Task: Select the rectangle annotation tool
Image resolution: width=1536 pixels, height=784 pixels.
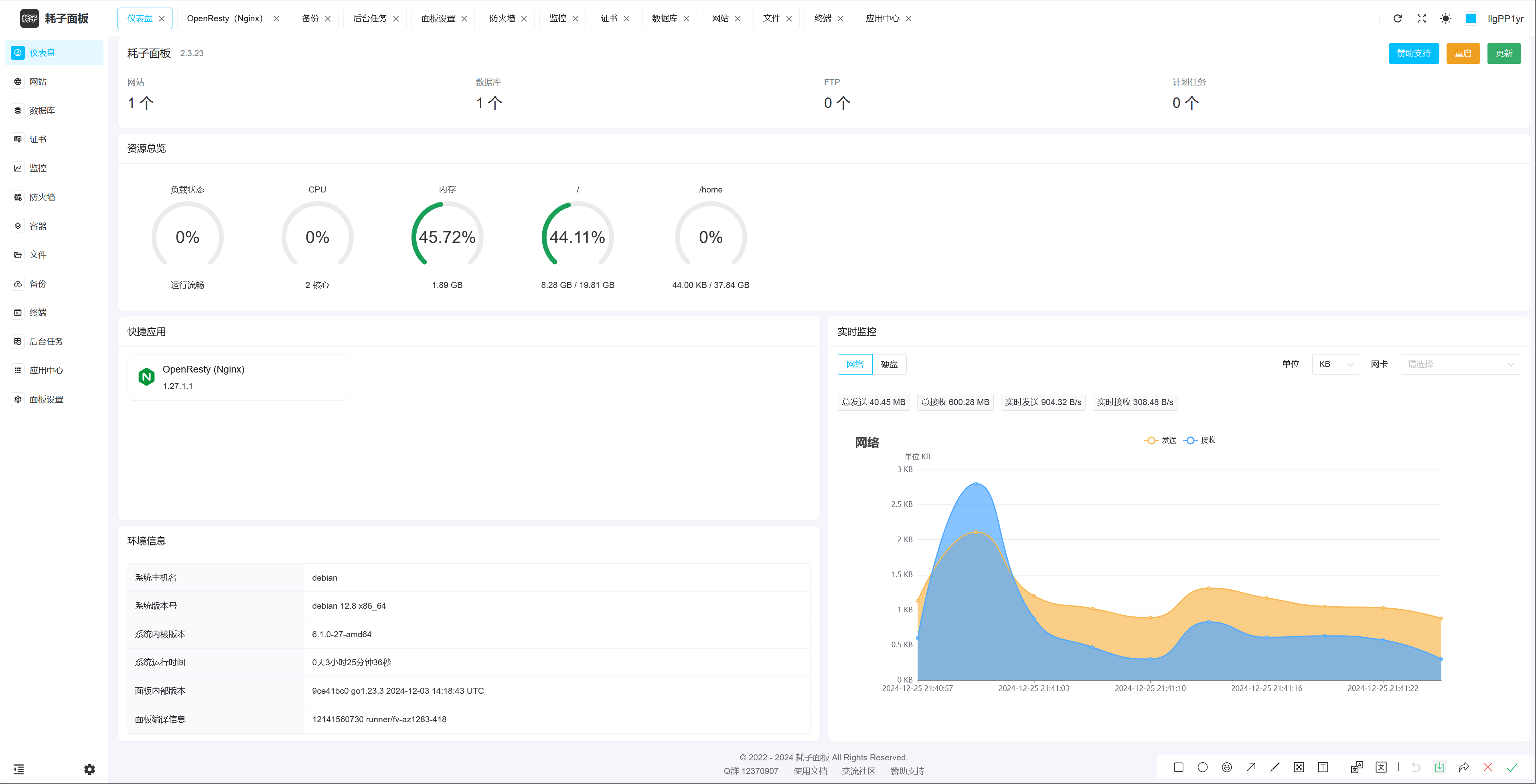Action: coord(1178,767)
